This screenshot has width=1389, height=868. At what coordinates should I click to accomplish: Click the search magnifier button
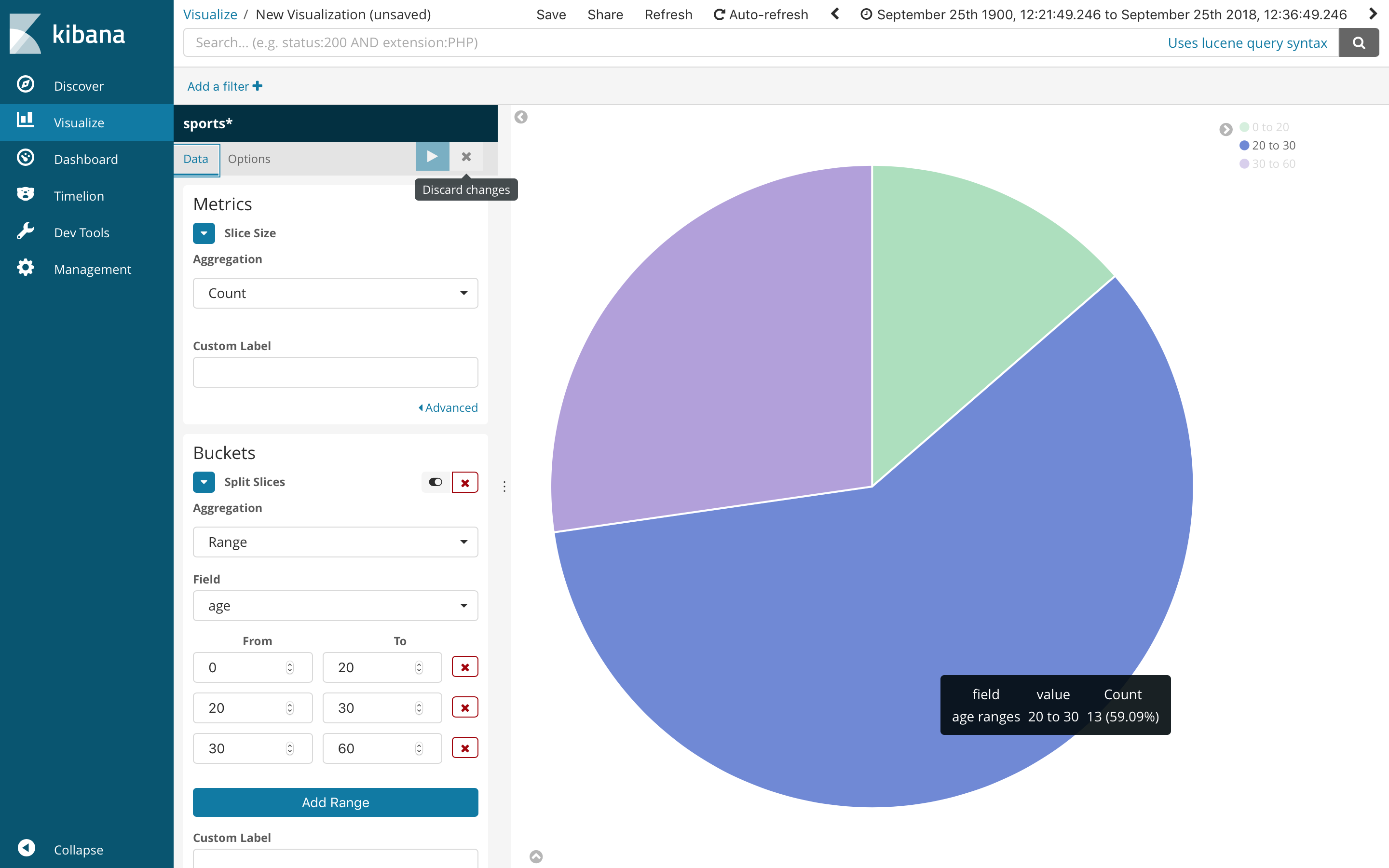(x=1358, y=42)
